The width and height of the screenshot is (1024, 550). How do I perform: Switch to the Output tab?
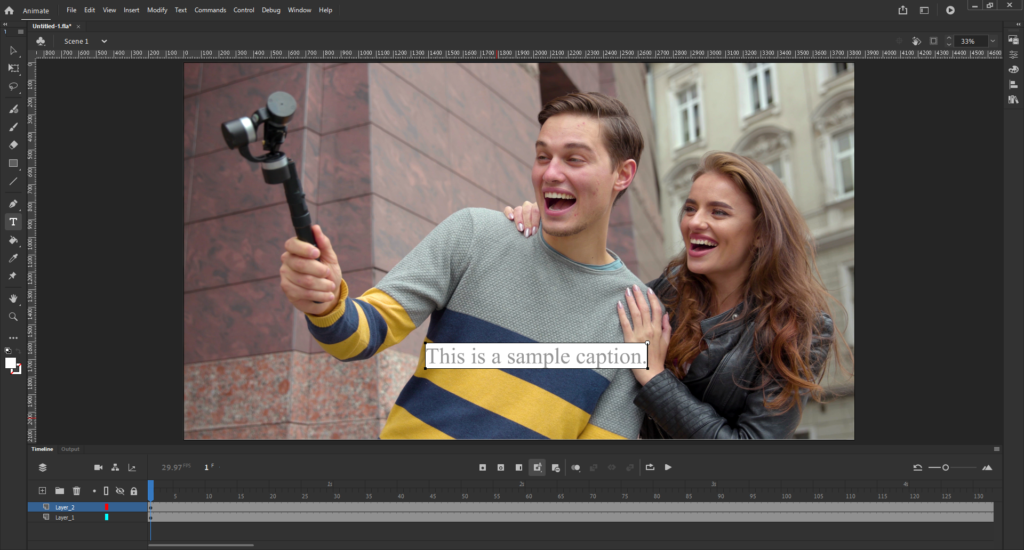point(70,449)
